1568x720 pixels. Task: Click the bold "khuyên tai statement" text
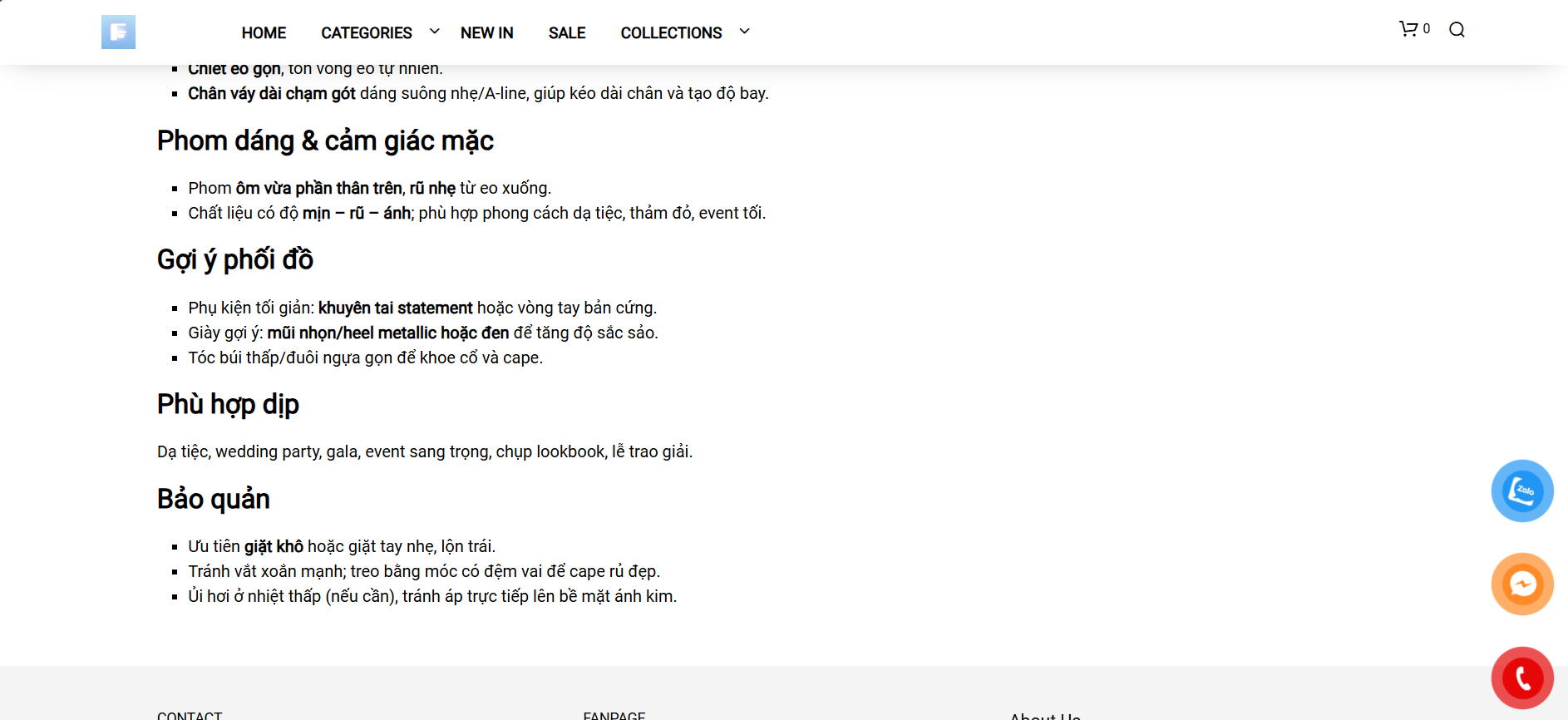pos(395,308)
